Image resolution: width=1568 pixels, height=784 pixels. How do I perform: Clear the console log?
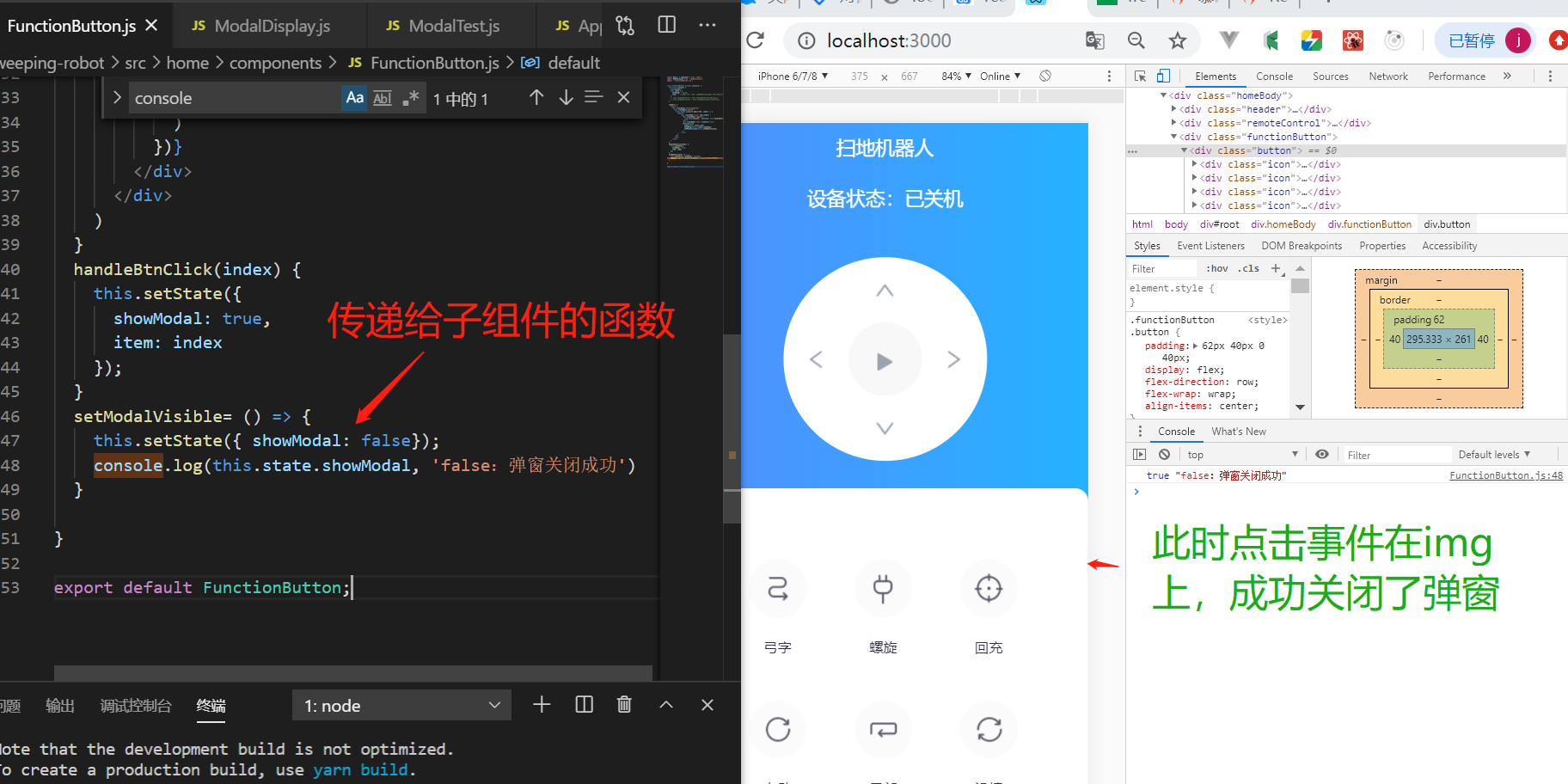(x=1164, y=455)
